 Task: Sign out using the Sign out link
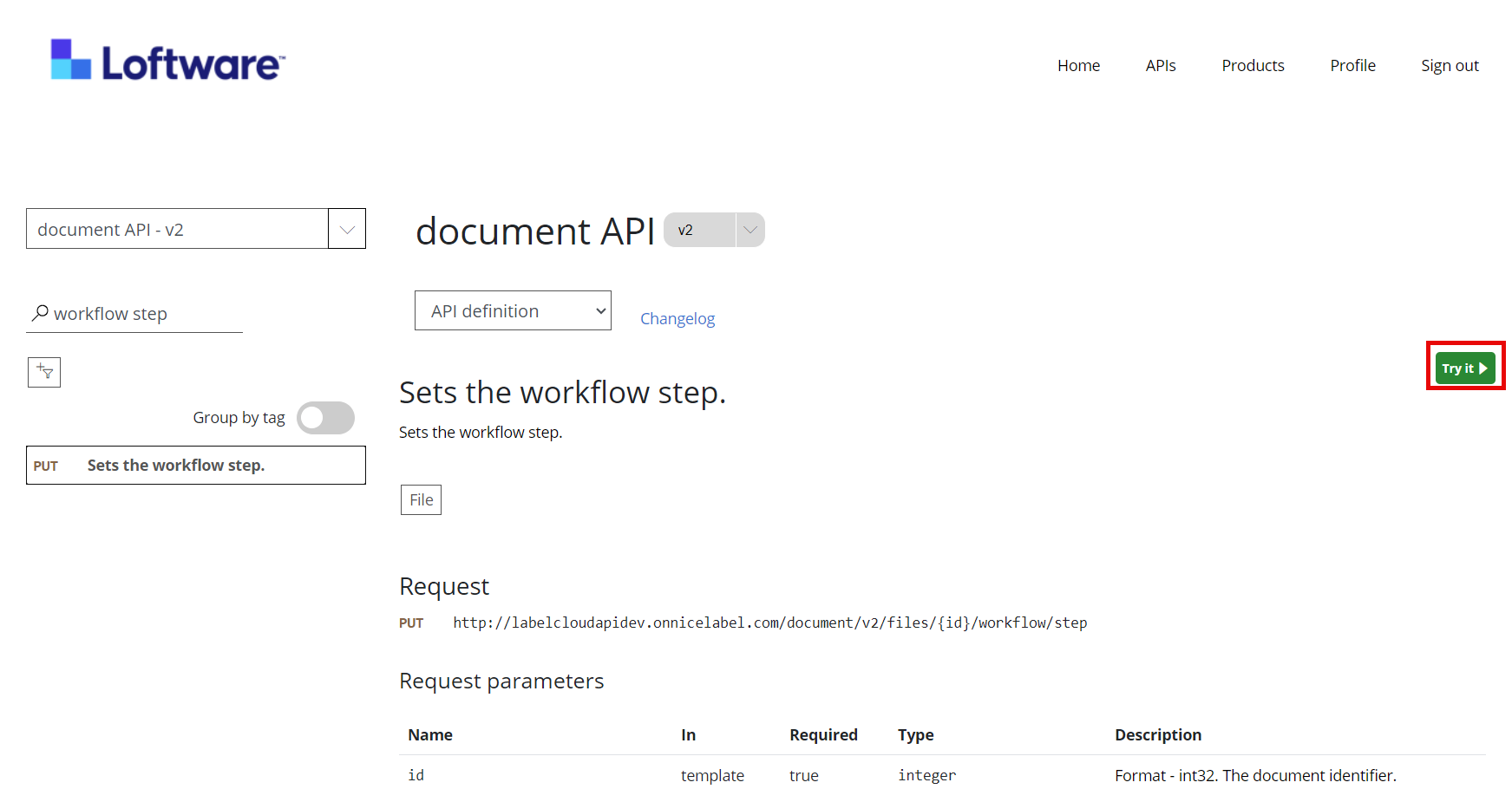click(x=1450, y=65)
